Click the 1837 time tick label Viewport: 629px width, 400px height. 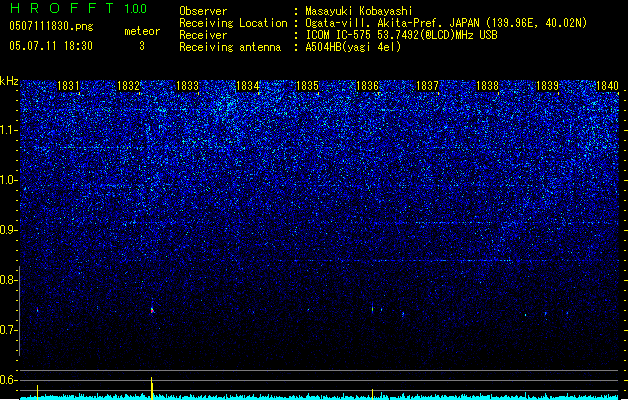[428, 86]
